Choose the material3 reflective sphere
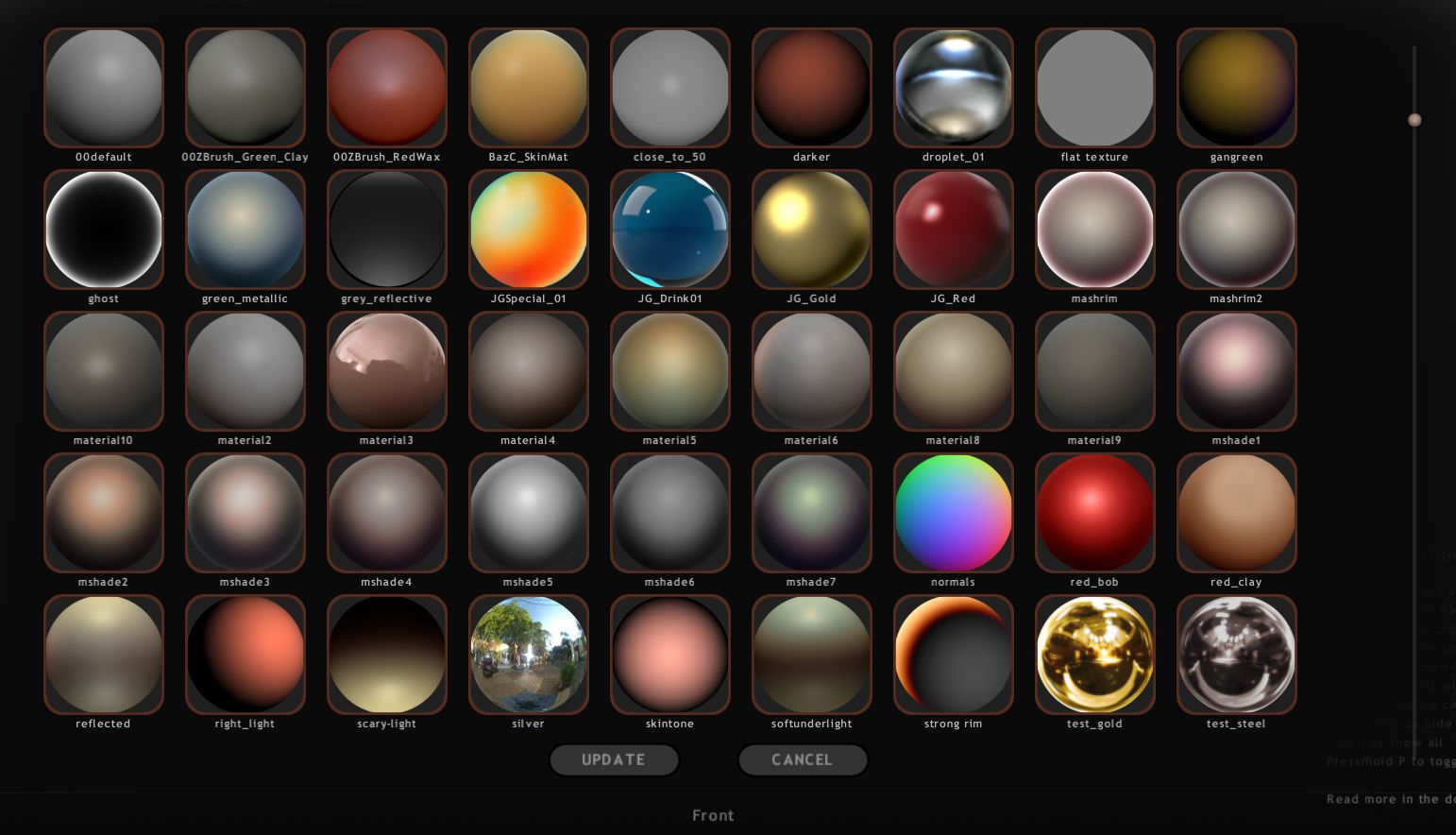 [387, 371]
